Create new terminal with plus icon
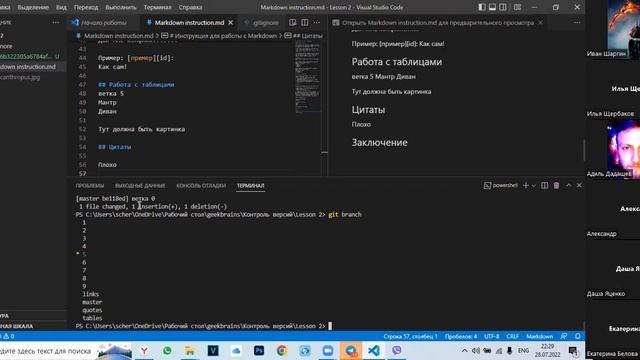 pos(526,185)
